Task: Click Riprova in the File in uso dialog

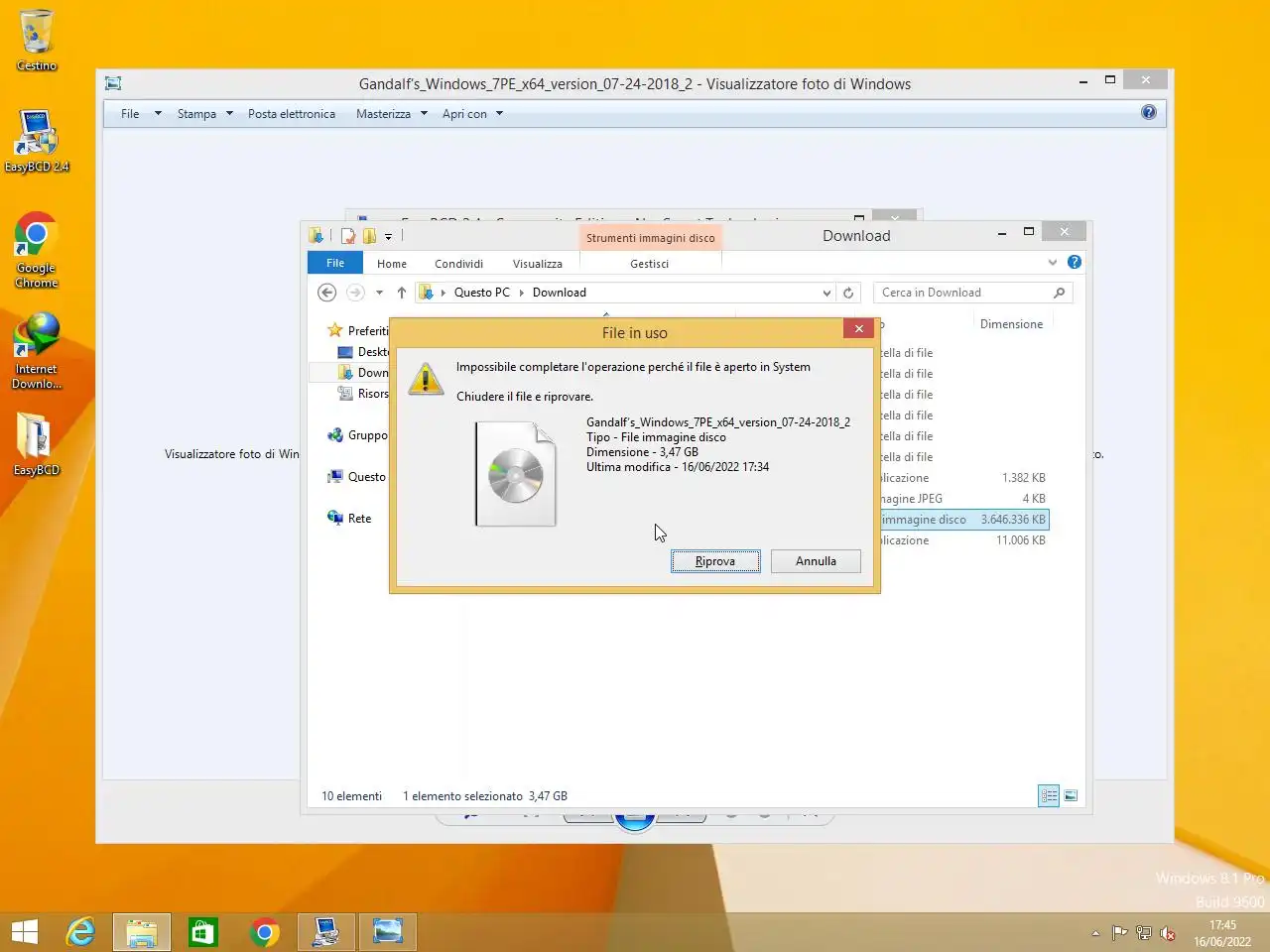Action: (715, 561)
